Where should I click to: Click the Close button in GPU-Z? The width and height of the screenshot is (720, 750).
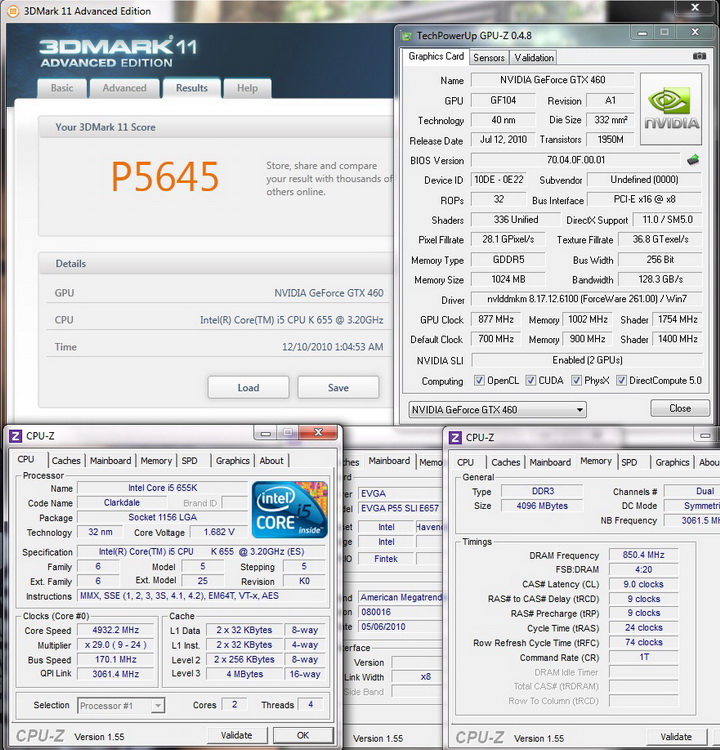pyautogui.click(x=680, y=408)
